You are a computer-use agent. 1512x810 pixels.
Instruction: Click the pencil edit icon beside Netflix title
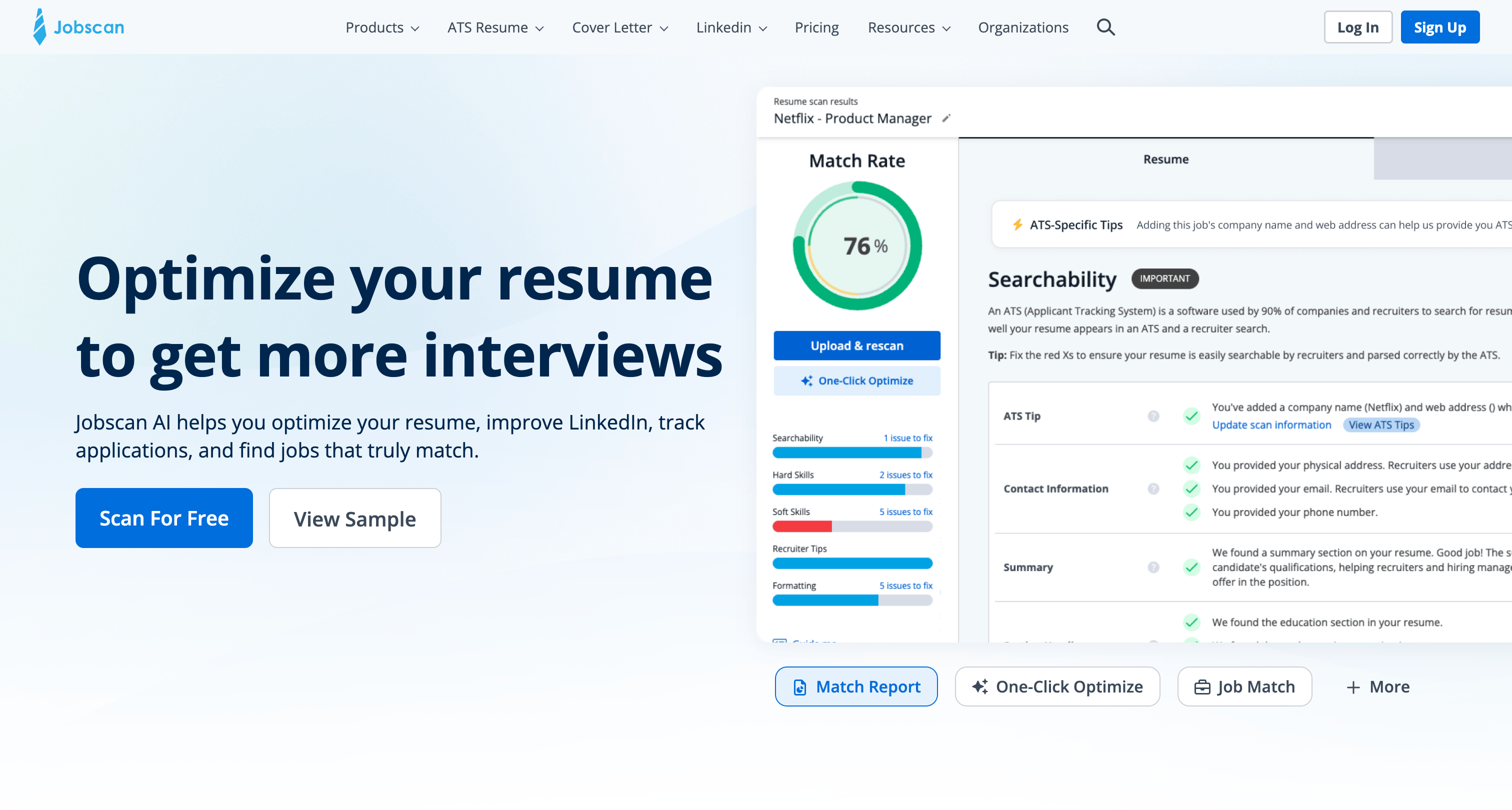click(946, 118)
